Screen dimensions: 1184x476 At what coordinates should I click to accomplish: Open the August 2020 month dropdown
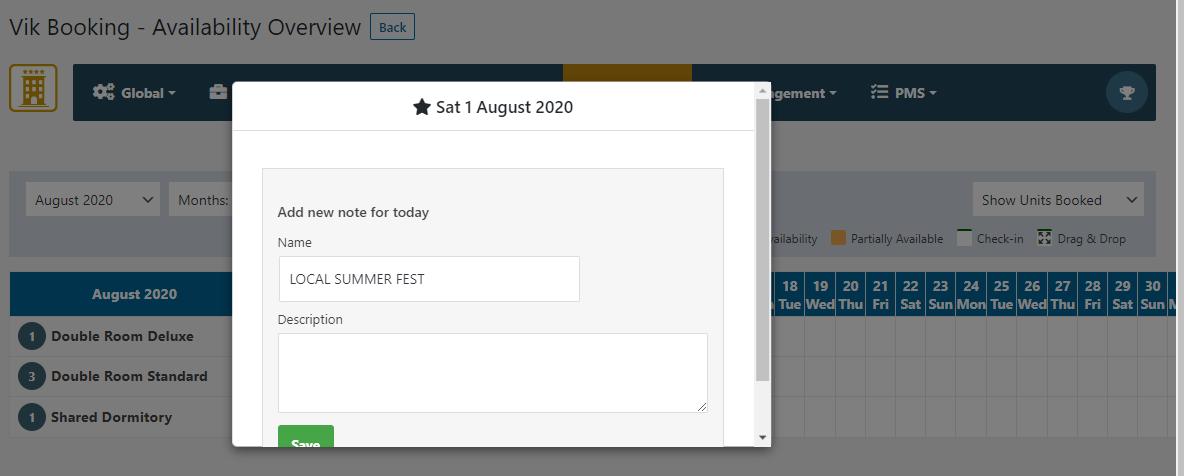(93, 200)
